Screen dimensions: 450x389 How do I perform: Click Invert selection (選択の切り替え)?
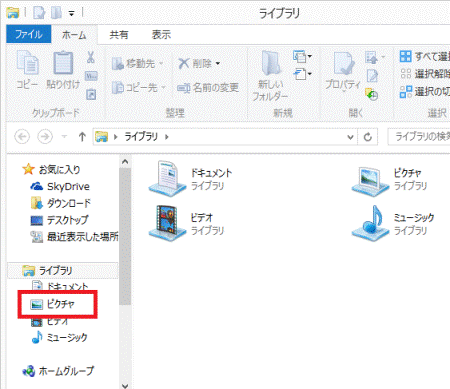tap(425, 91)
